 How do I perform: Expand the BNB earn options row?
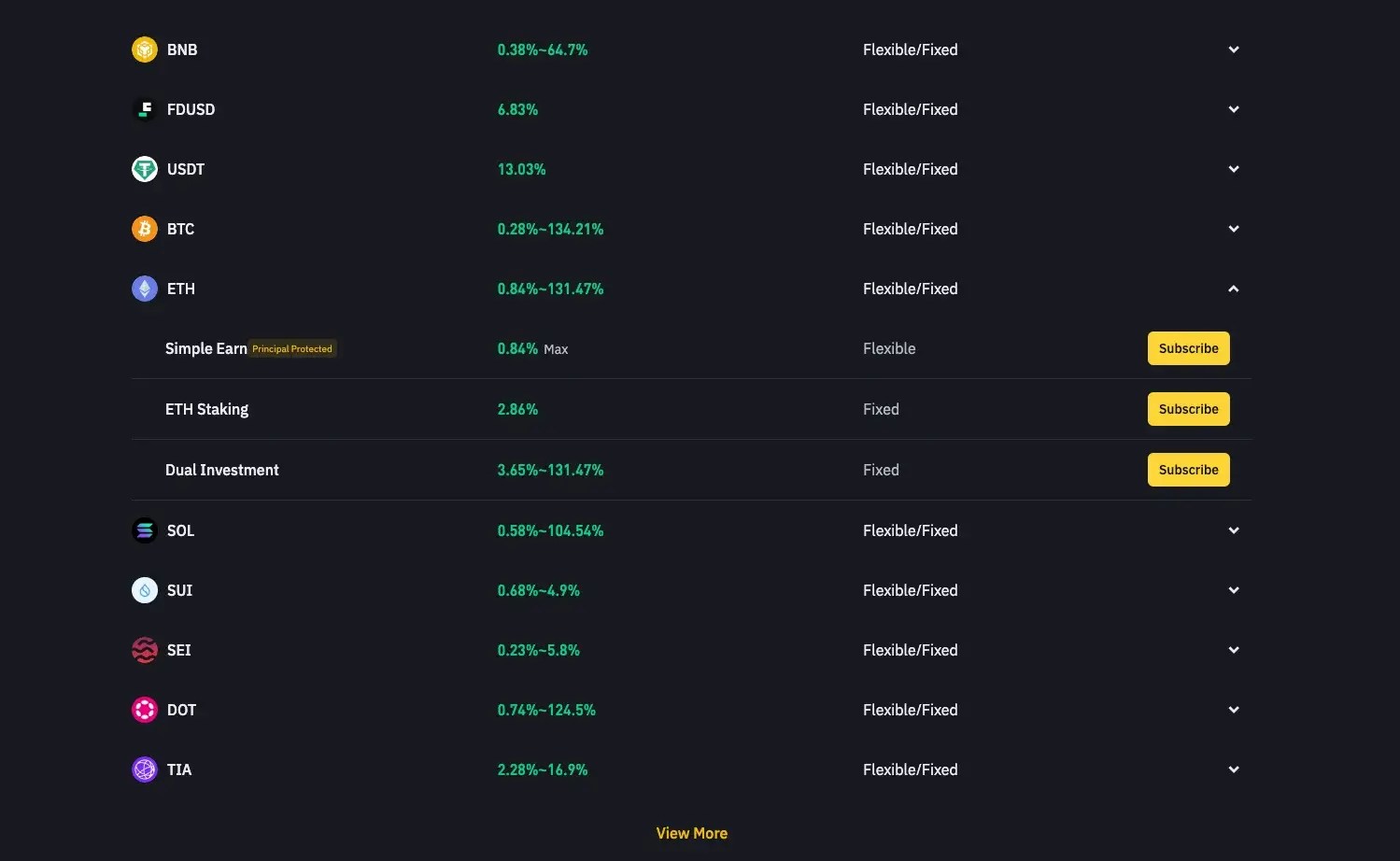[x=1233, y=49]
